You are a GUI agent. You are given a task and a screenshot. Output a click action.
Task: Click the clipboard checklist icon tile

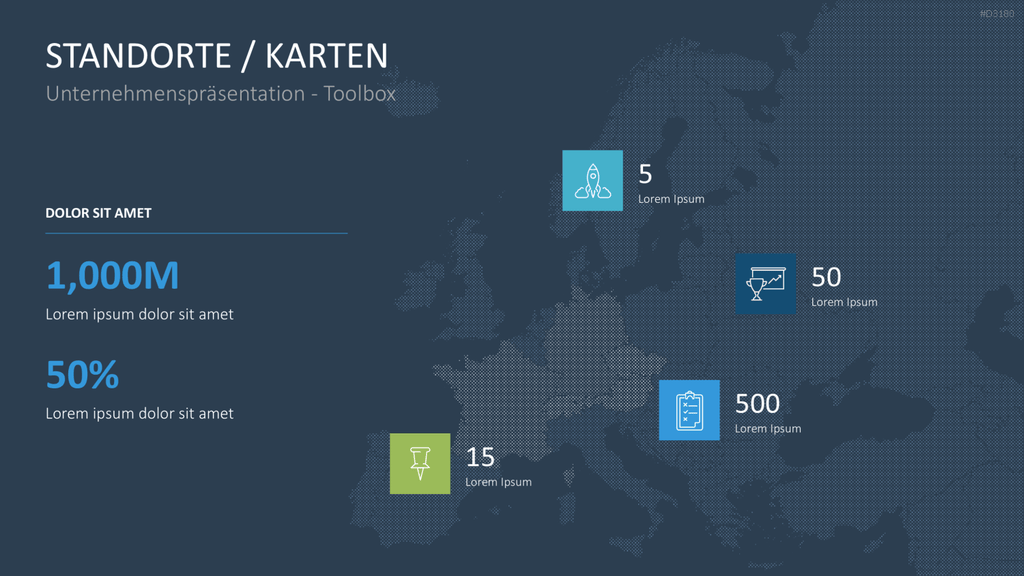point(689,410)
